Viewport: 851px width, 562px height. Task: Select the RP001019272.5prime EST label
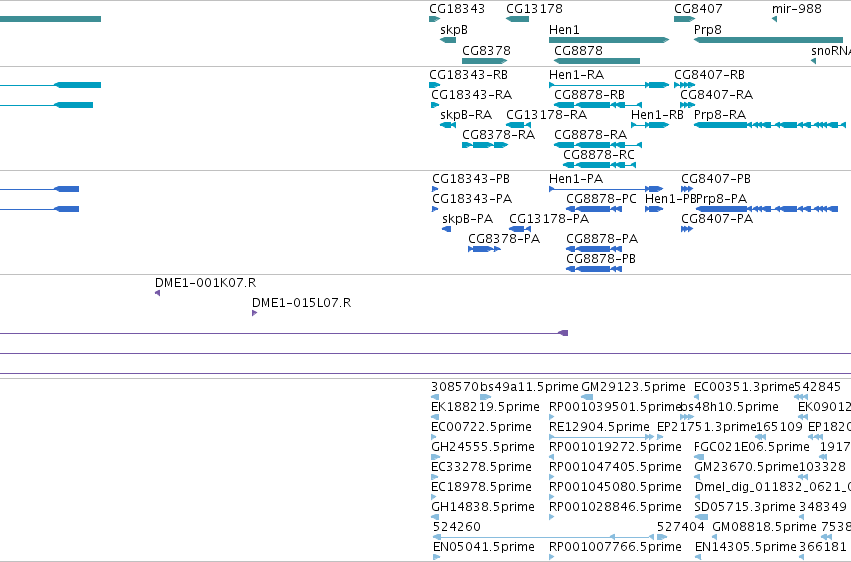tap(615, 447)
